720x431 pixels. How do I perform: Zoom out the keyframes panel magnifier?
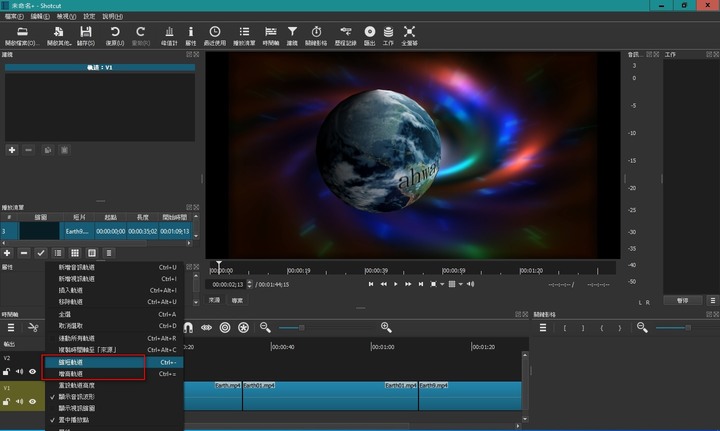tap(642, 327)
